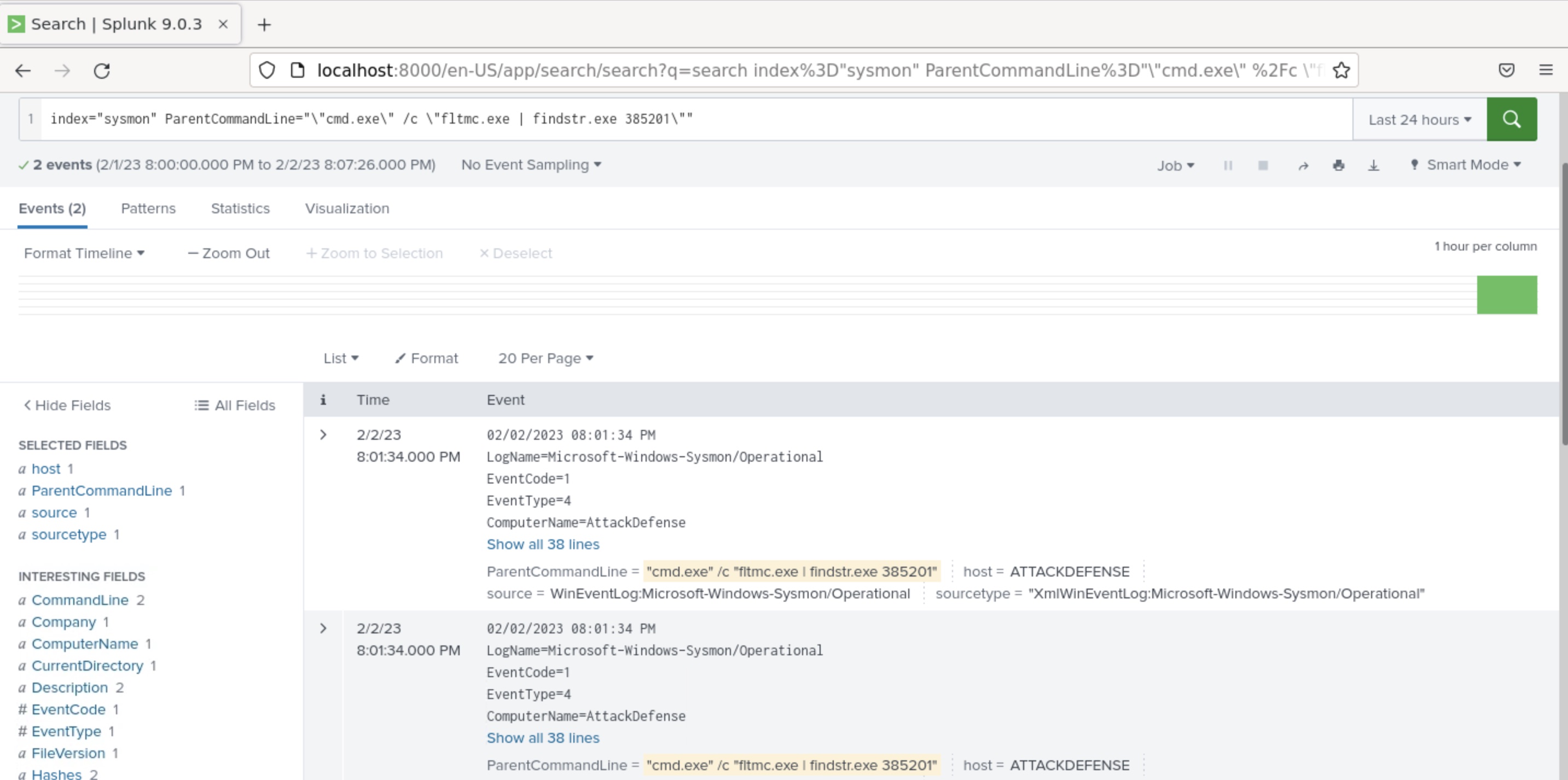Open No Event Sampling dropdown
The width and height of the screenshot is (1568, 780).
point(531,165)
